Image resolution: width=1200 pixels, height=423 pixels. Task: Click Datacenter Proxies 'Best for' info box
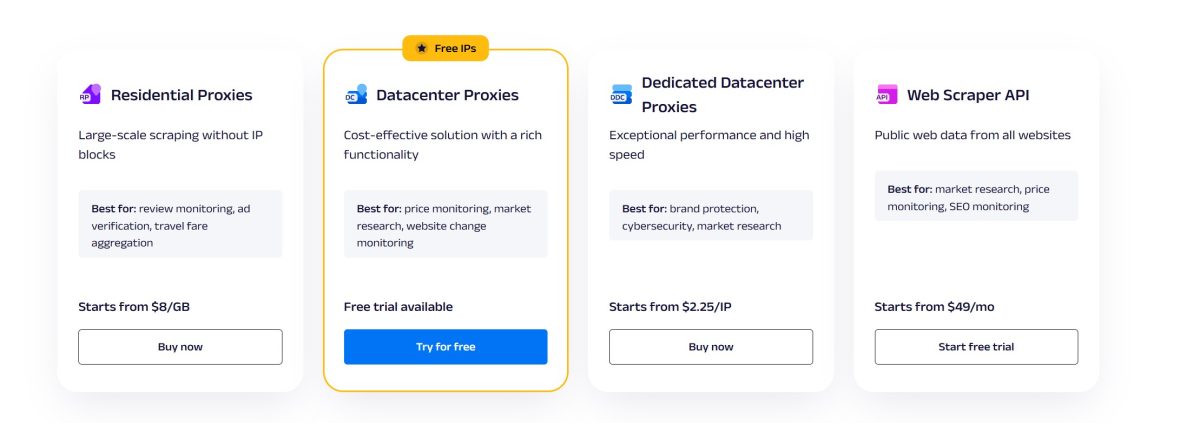point(445,224)
